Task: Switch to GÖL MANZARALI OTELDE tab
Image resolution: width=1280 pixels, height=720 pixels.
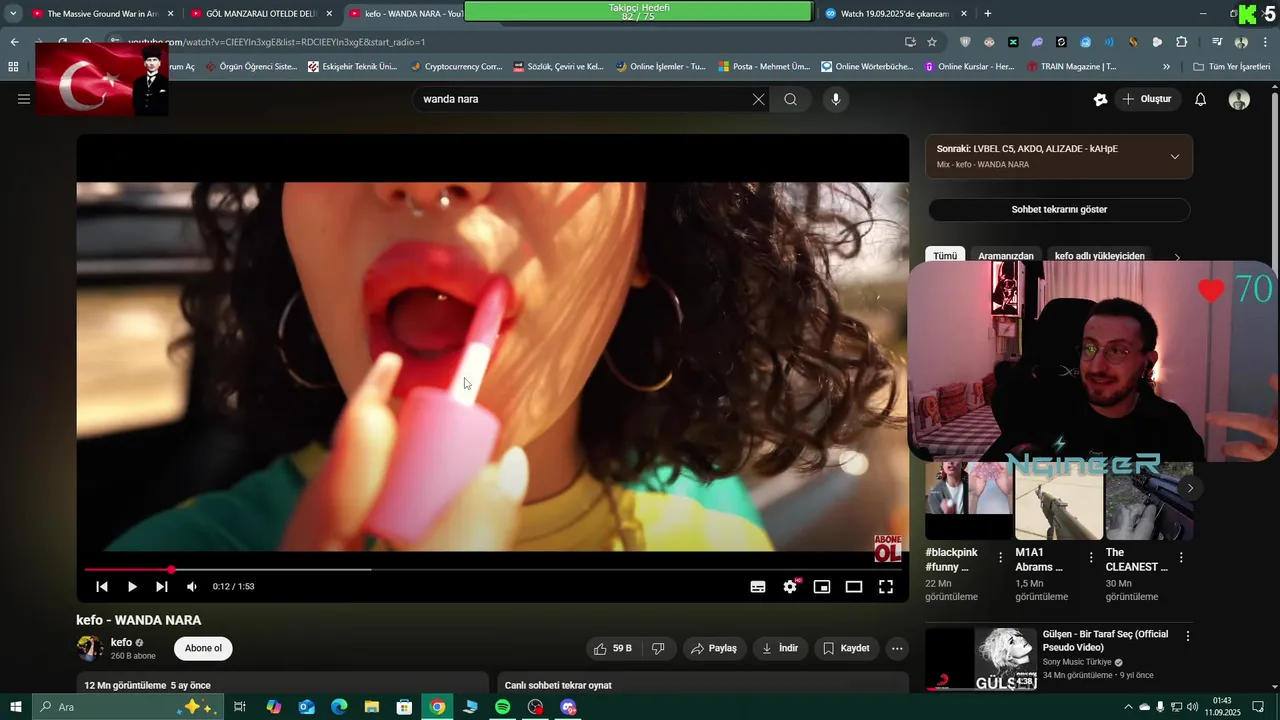Action: 261,14
